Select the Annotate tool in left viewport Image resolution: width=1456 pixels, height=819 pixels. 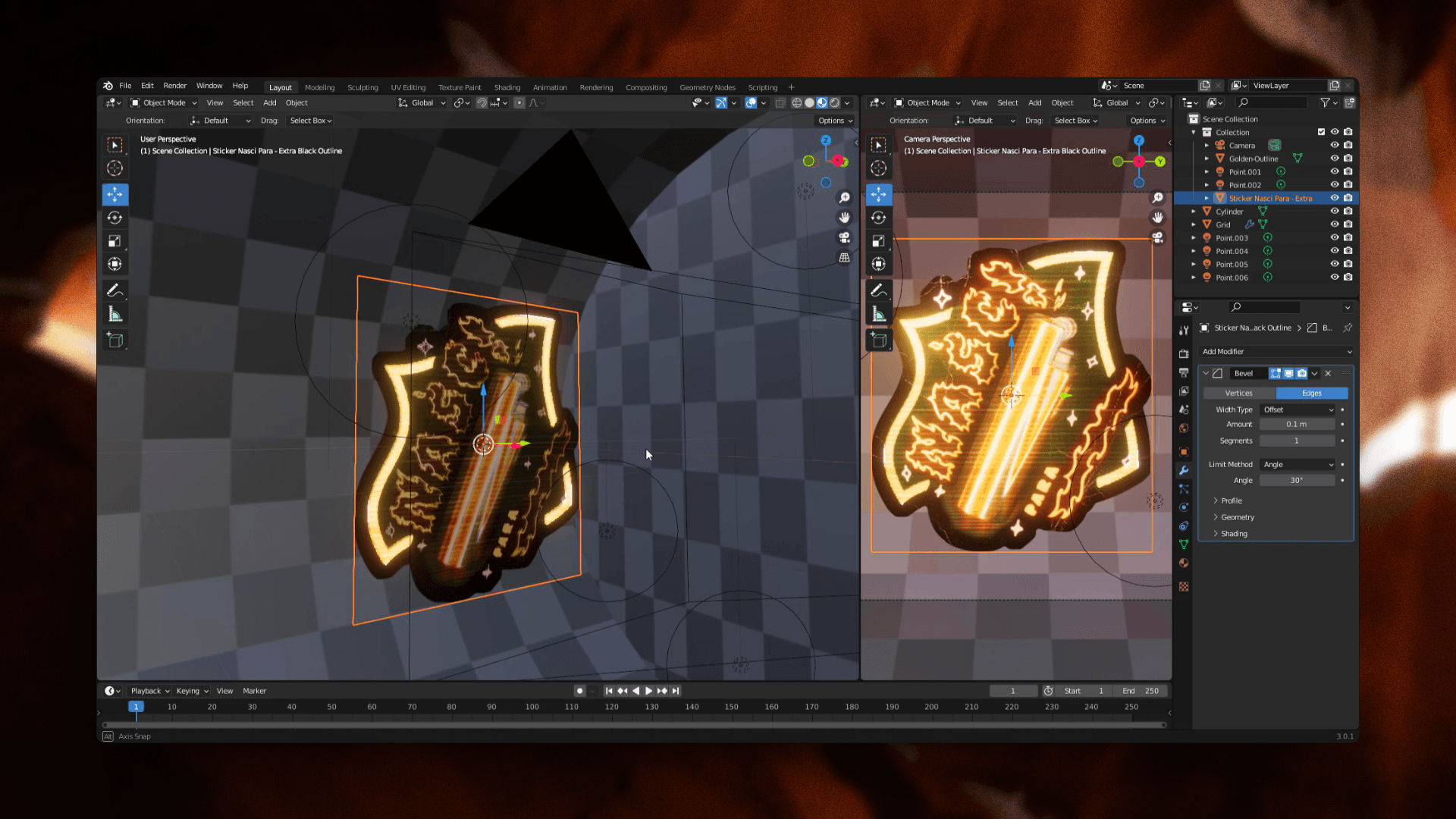tap(115, 290)
